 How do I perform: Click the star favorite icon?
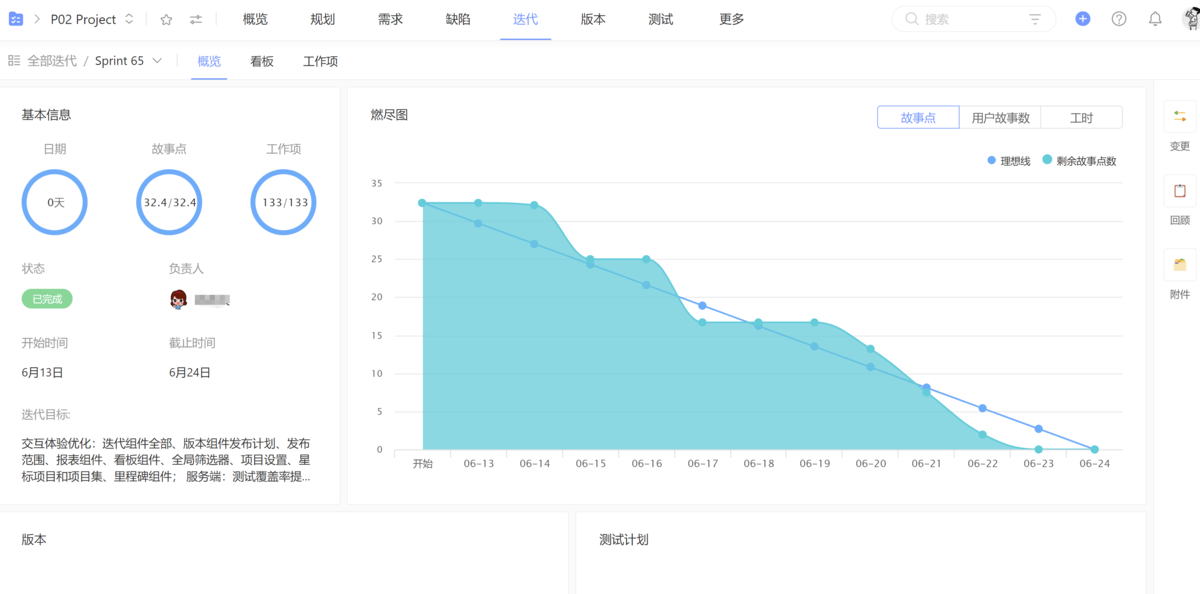coord(166,19)
